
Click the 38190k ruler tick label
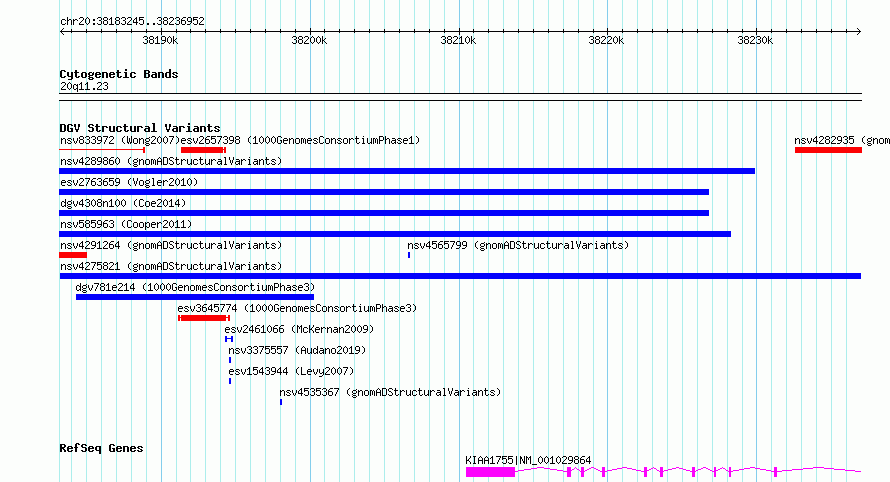coord(160,40)
